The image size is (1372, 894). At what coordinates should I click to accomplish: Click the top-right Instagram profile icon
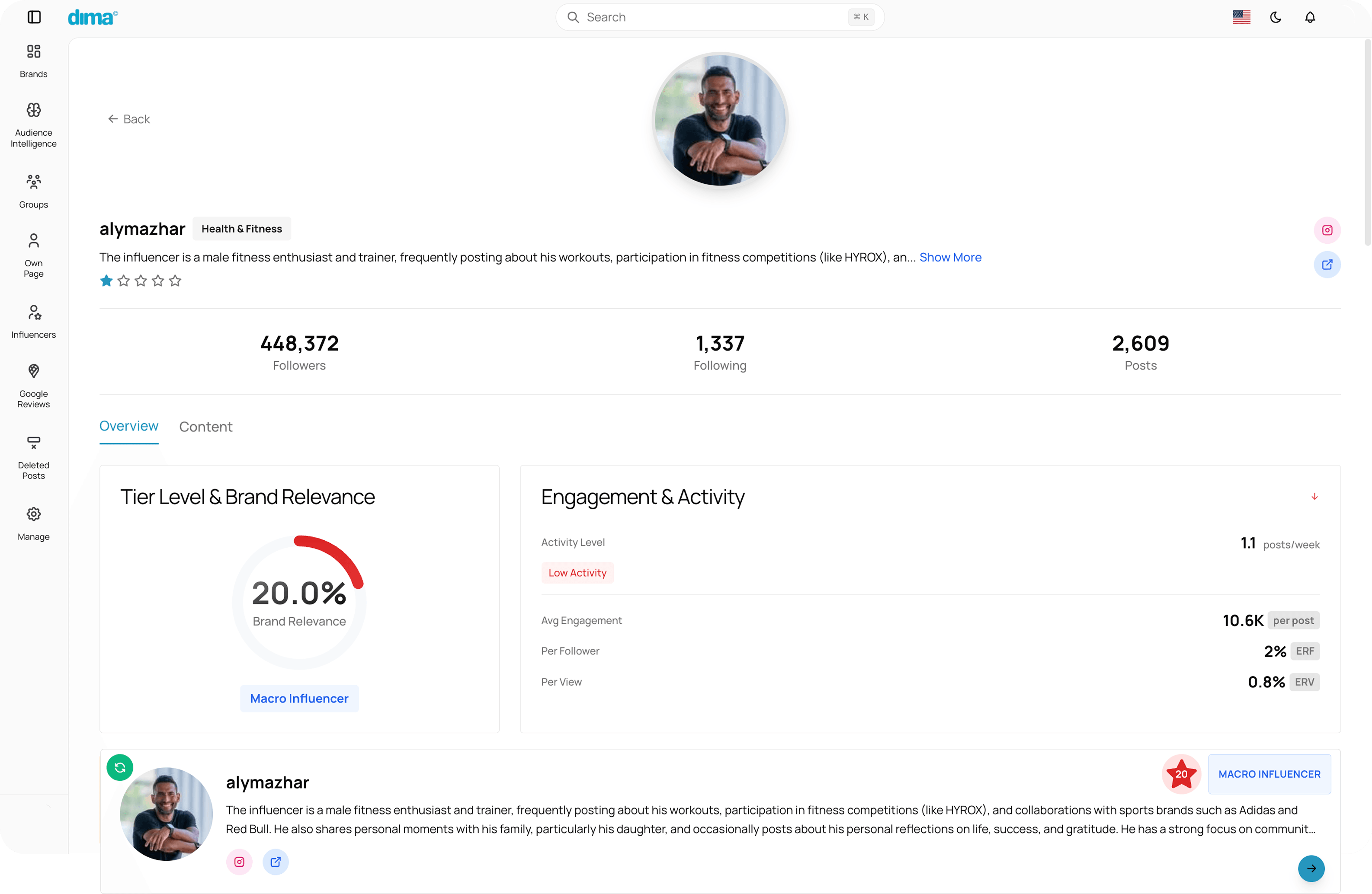(x=1327, y=230)
